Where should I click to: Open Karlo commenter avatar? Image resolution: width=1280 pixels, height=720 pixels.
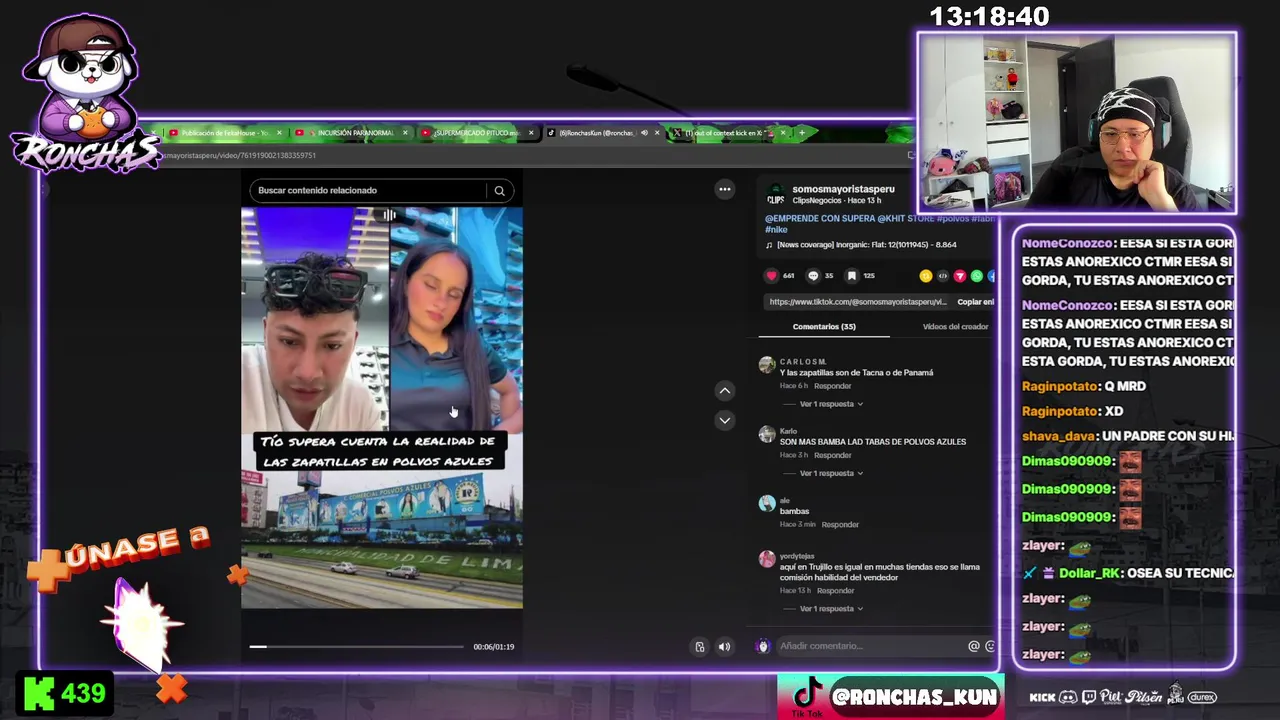[x=767, y=435]
